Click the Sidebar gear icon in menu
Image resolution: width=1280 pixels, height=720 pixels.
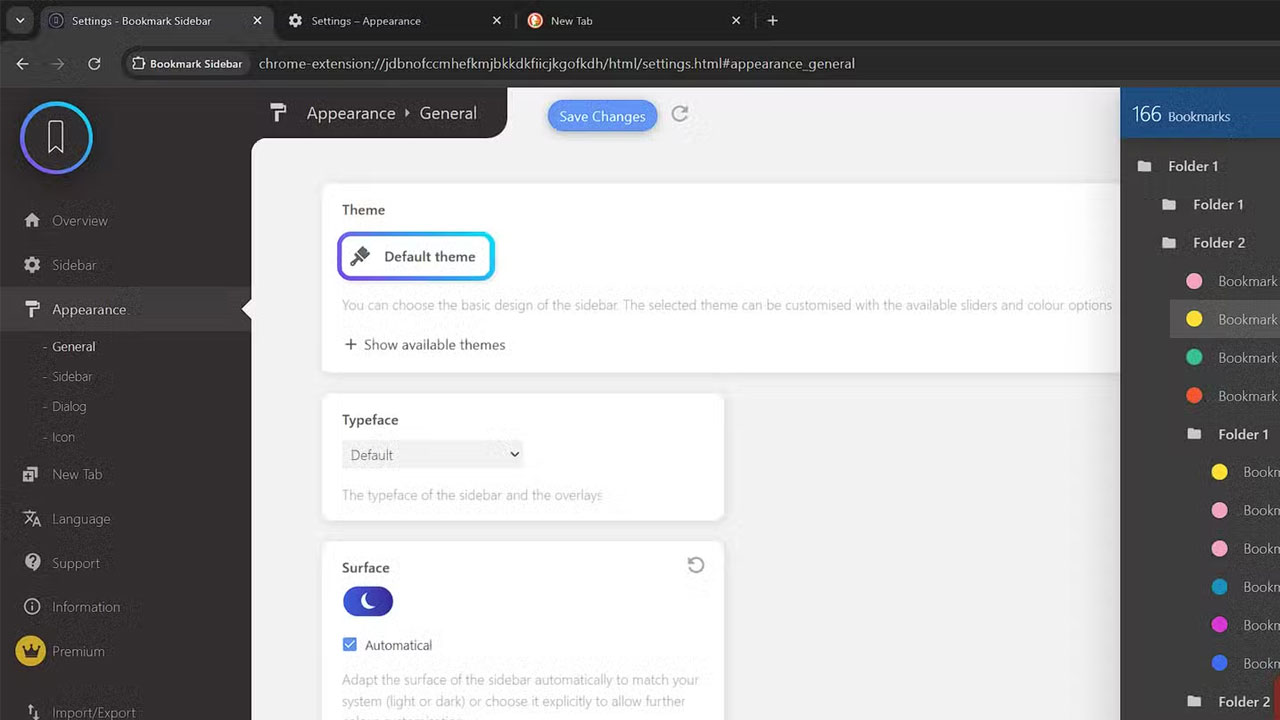32,265
